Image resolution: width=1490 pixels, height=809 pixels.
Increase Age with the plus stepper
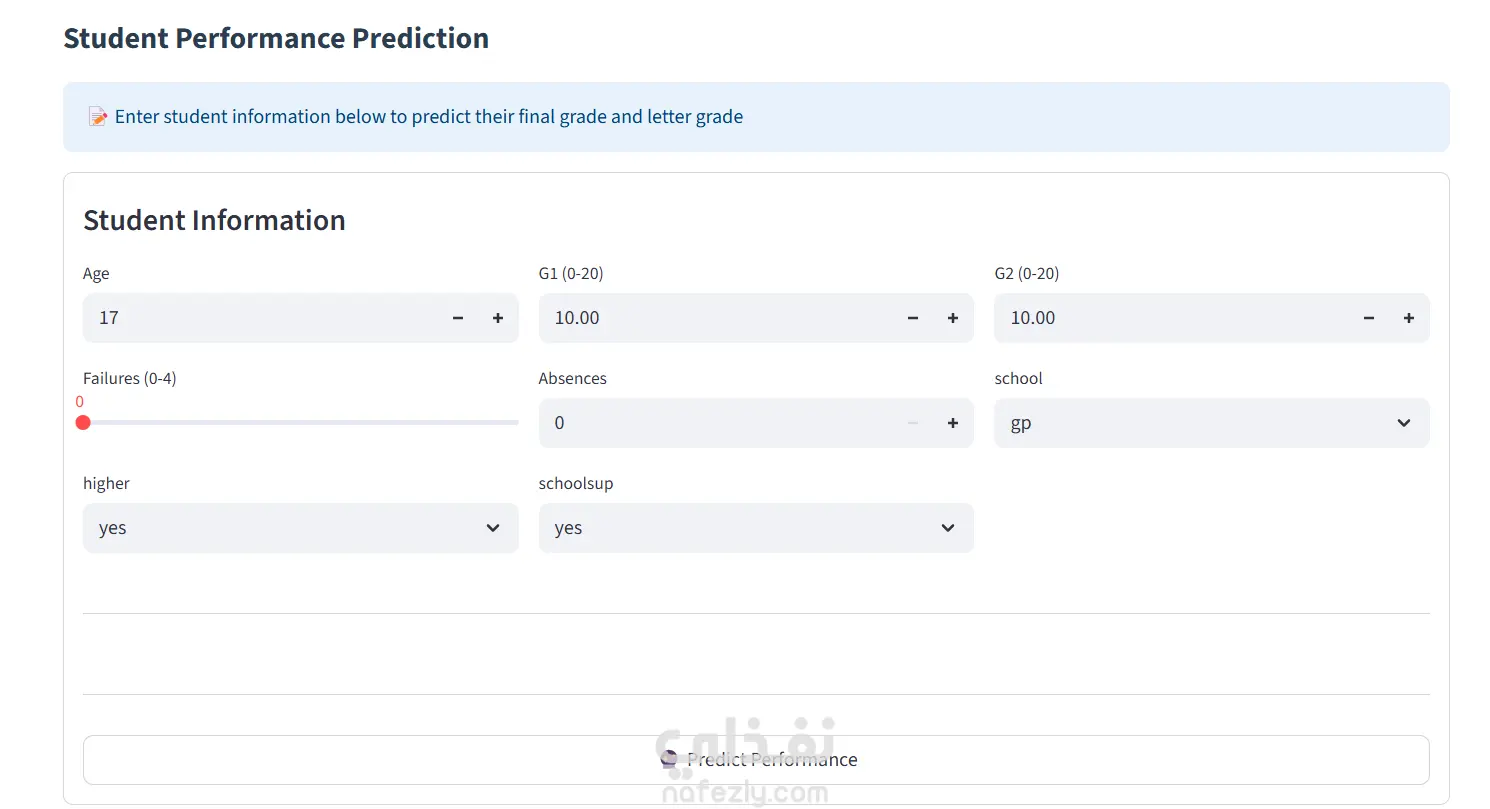point(498,318)
